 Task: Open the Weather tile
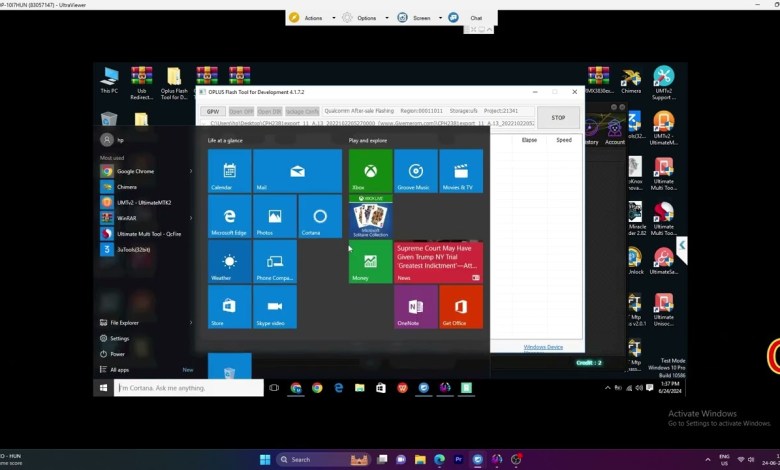229,262
